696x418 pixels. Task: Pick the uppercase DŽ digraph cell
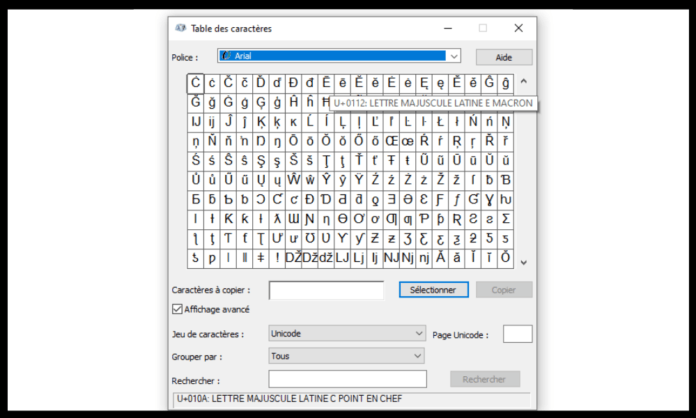tap(293, 258)
